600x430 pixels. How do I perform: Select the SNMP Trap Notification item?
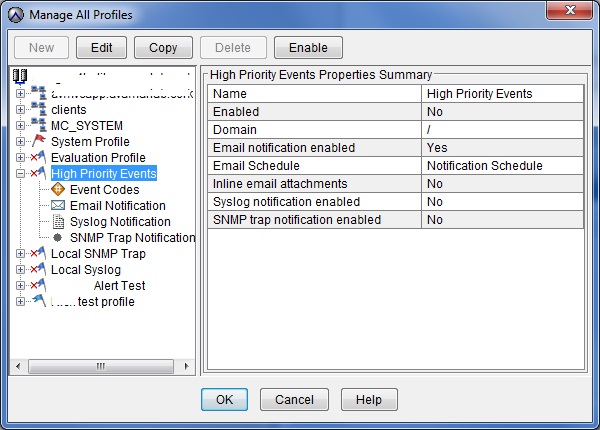click(x=132, y=238)
